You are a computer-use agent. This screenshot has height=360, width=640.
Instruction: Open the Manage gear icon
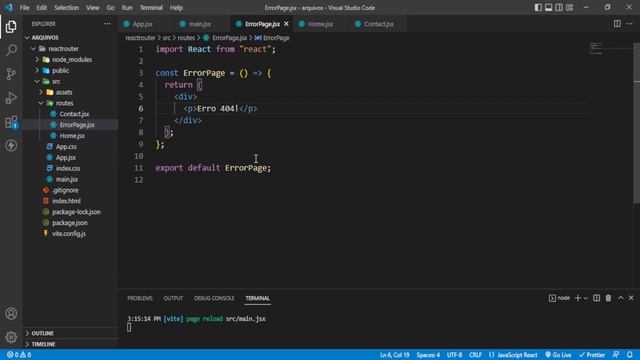point(11,337)
